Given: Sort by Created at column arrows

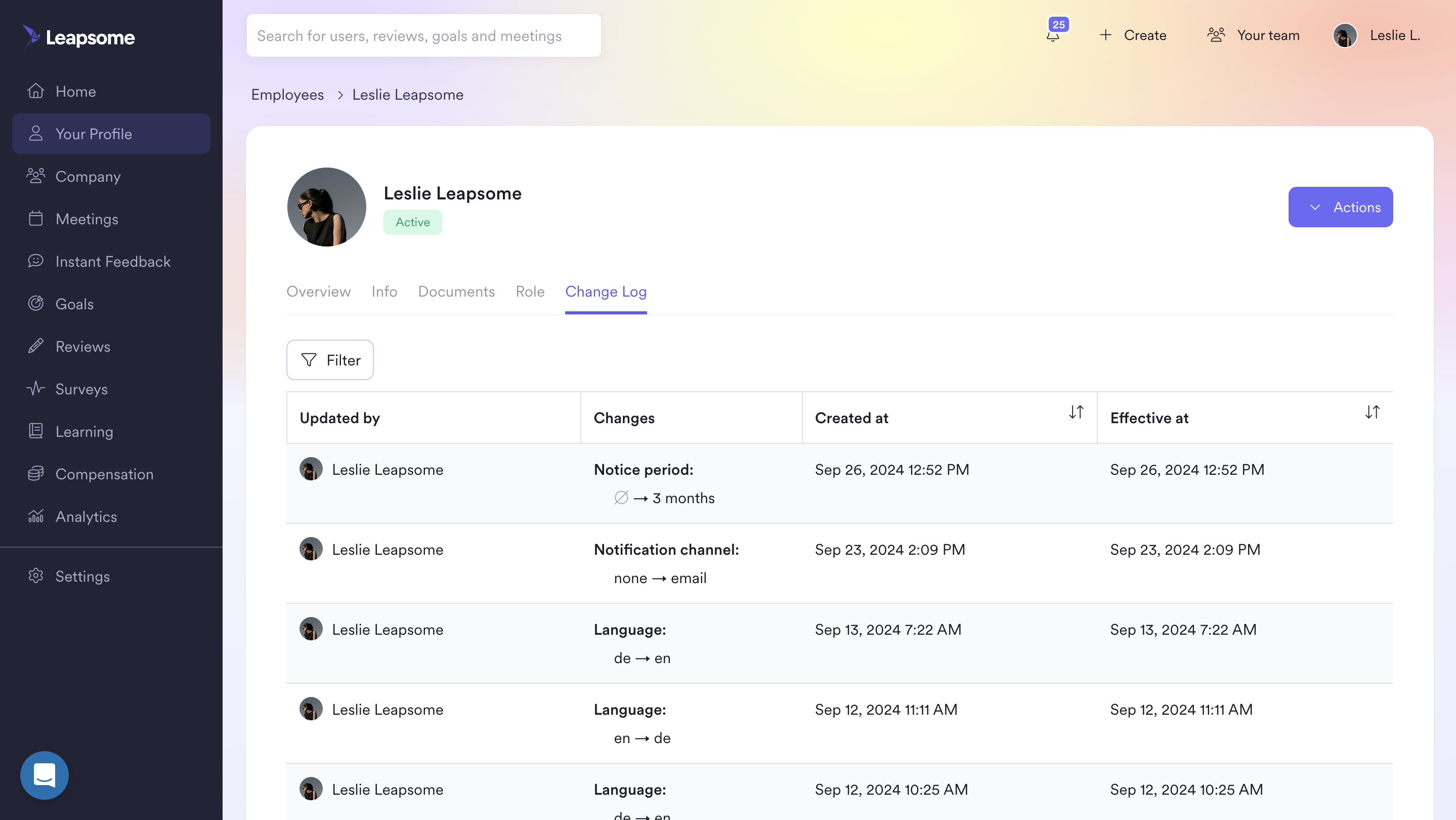Looking at the screenshot, I should click(1076, 412).
